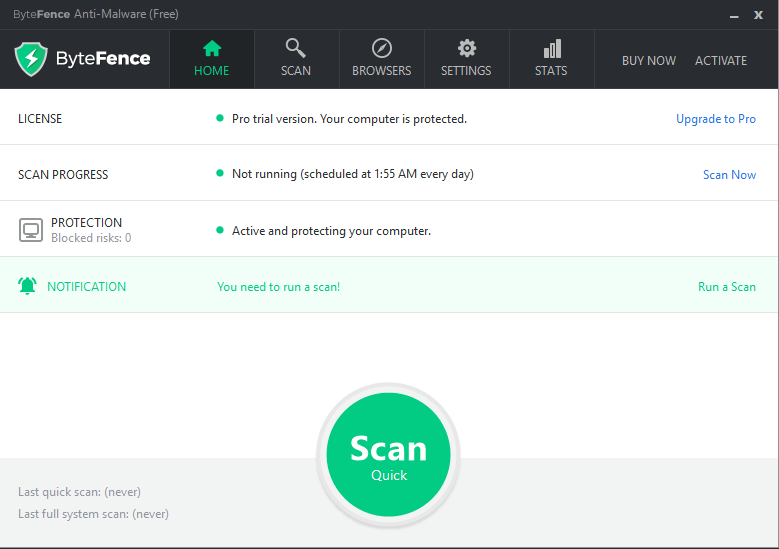
Task: Click the green dot beside license status
Action: point(220,118)
